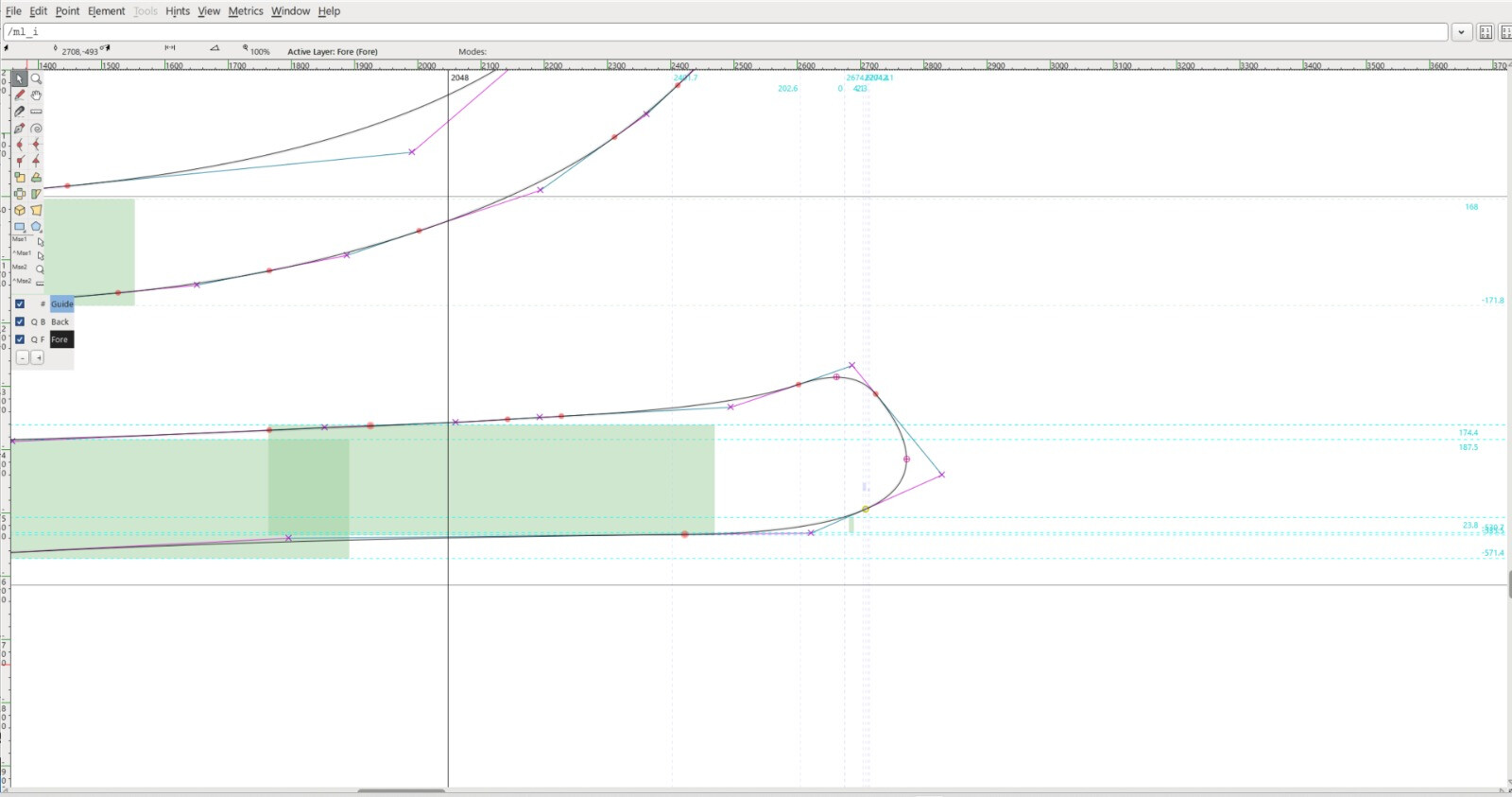Click the /ml_i glyph name field
This screenshot has height=797, width=1512.
(718, 32)
